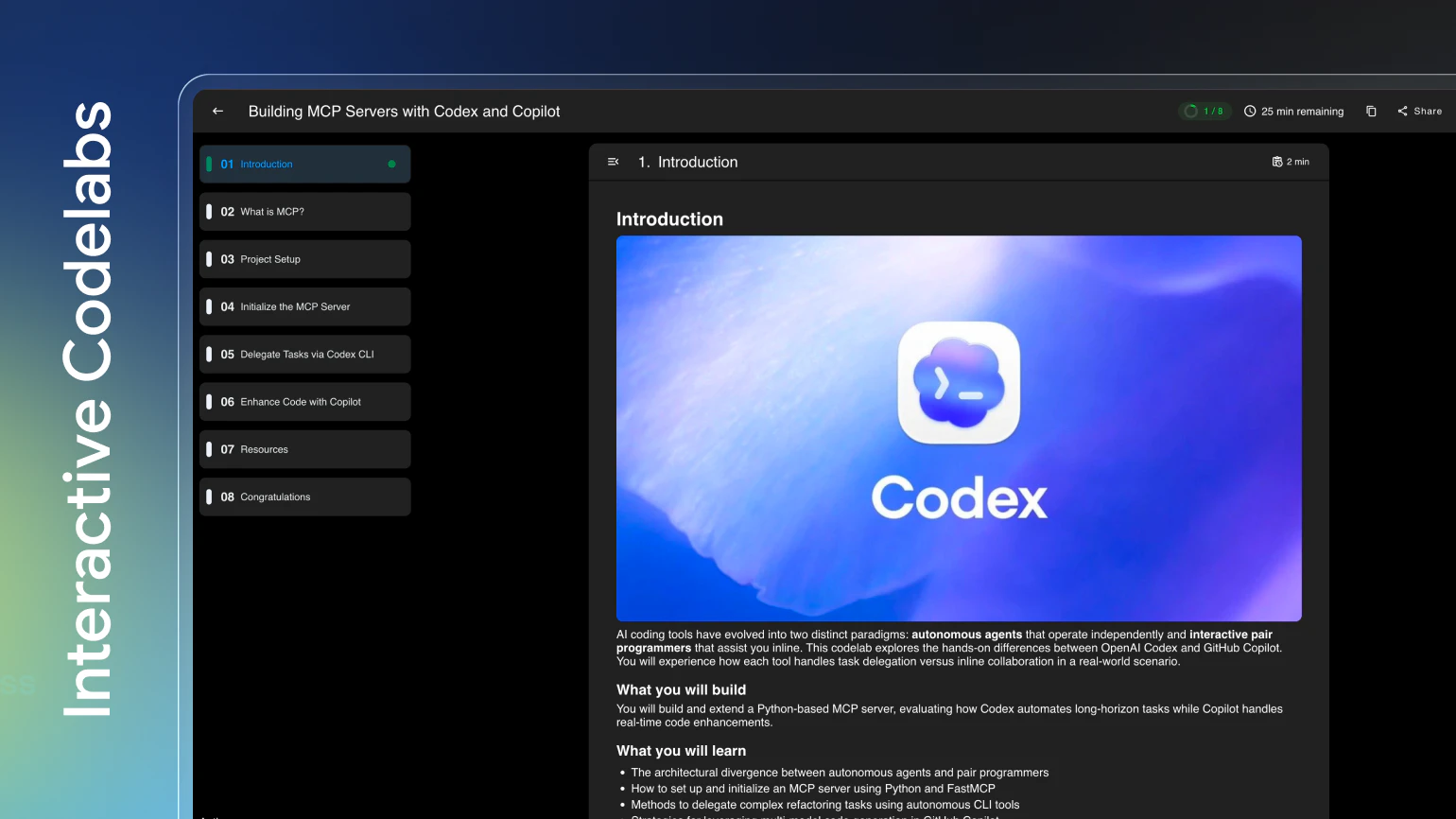The width and height of the screenshot is (1456, 819).
Task: Click the Codex banner image
Action: point(959,428)
